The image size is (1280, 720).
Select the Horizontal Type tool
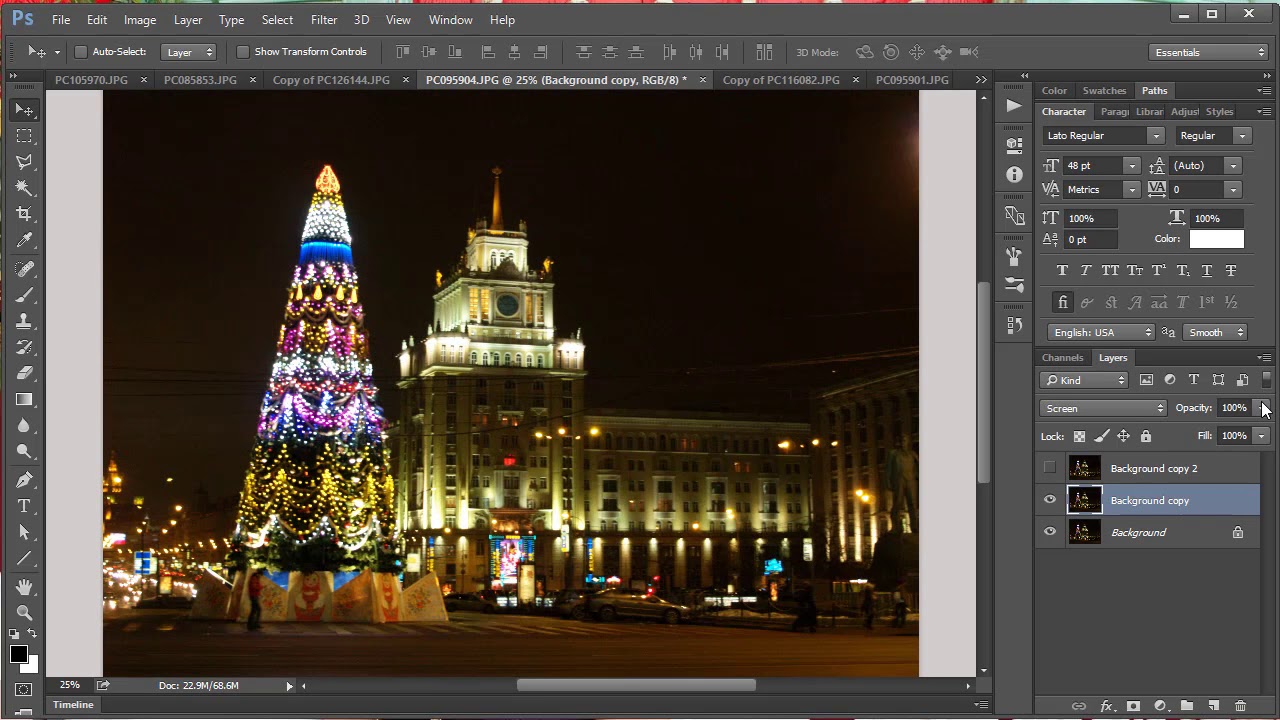pyautogui.click(x=25, y=506)
